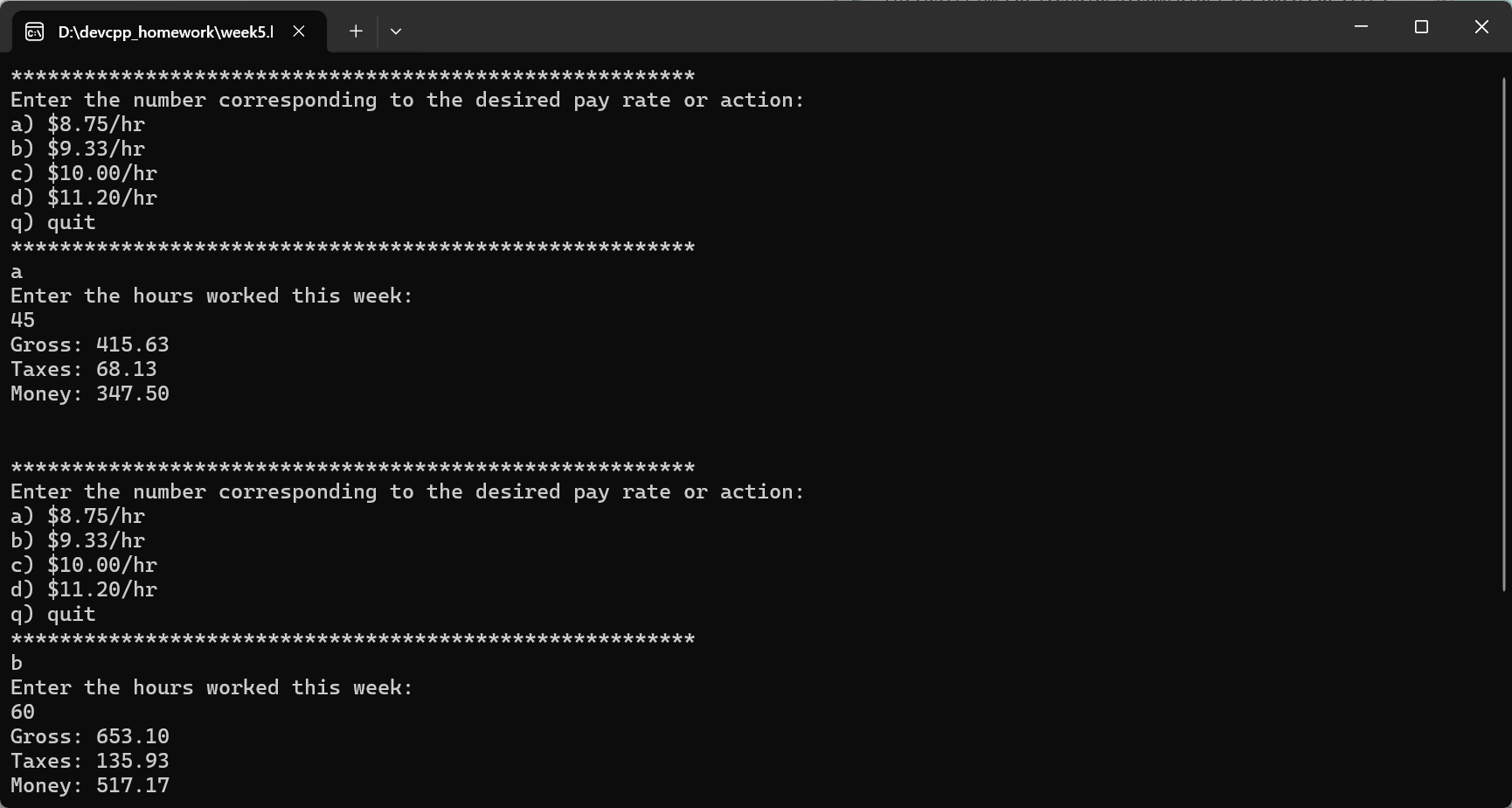This screenshot has height=808, width=1512.
Task: Click the entered choice letter b
Action: click(x=17, y=663)
